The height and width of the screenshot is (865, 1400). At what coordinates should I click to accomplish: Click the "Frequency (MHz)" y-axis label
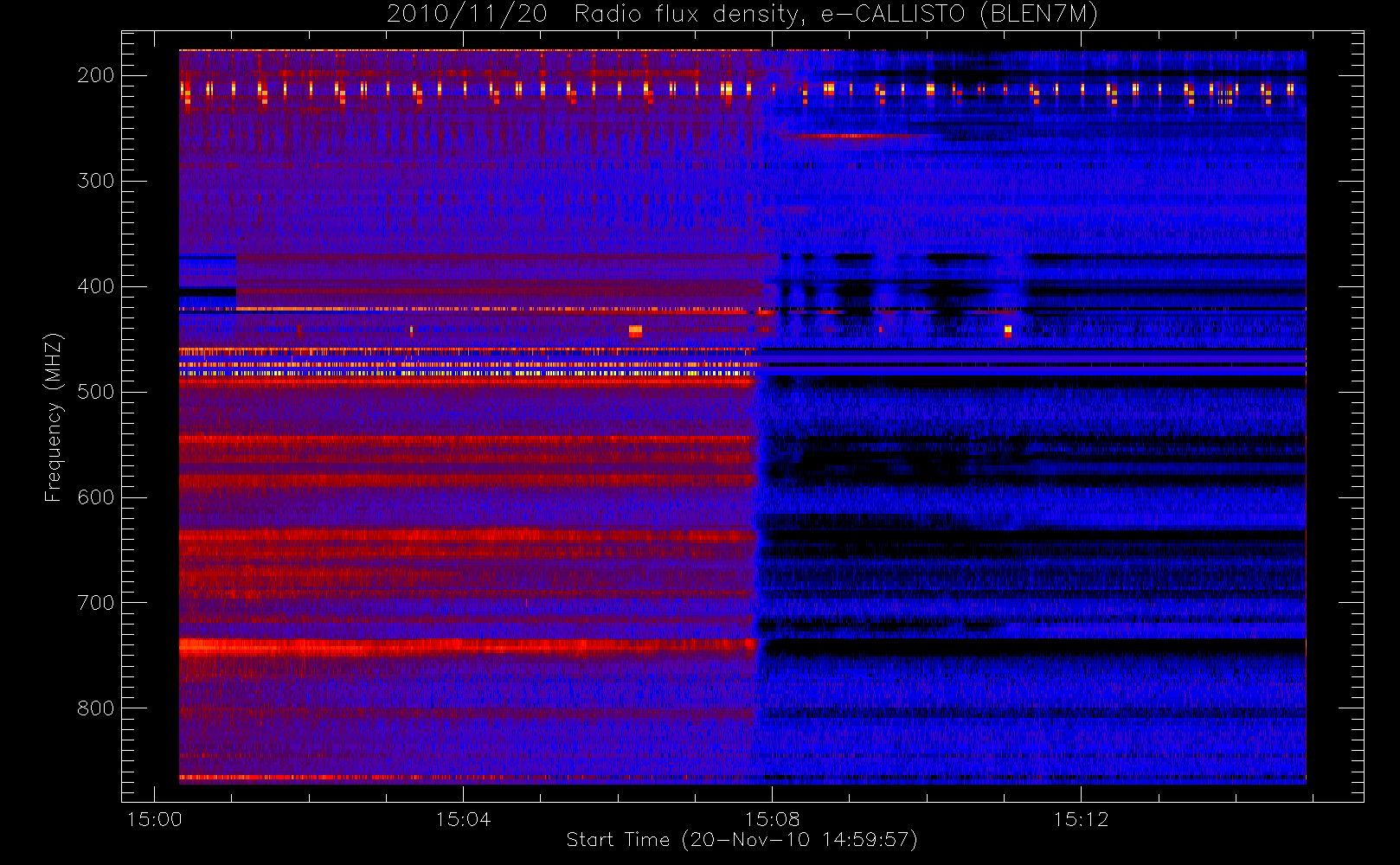54,417
